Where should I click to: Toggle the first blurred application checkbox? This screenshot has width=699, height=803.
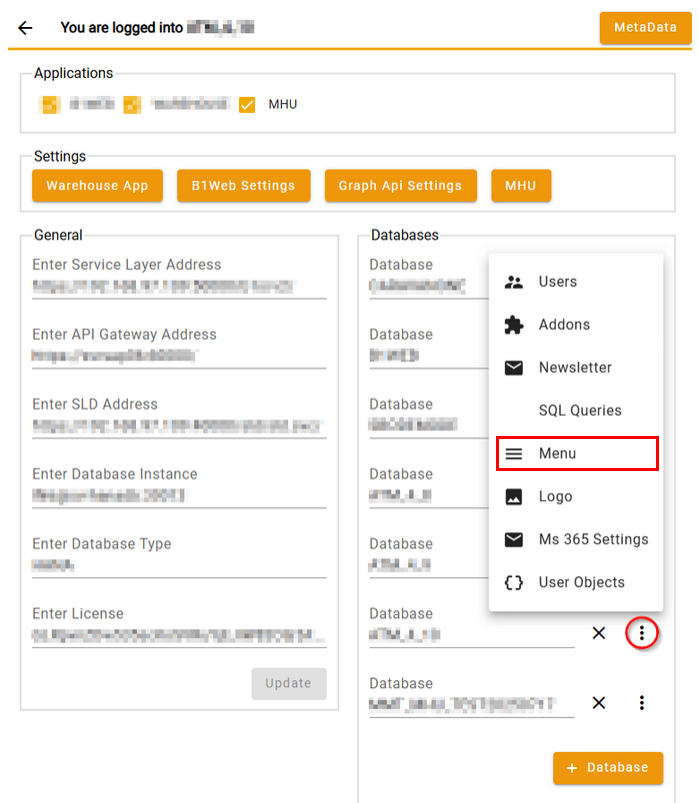pos(50,105)
